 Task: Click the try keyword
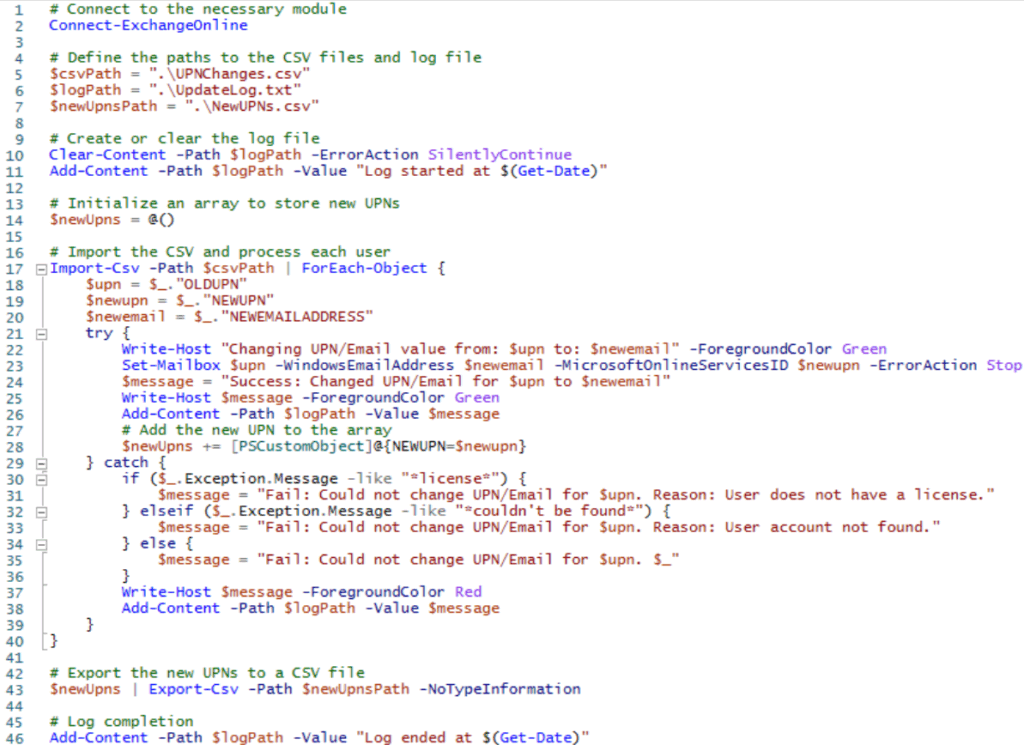pos(99,333)
